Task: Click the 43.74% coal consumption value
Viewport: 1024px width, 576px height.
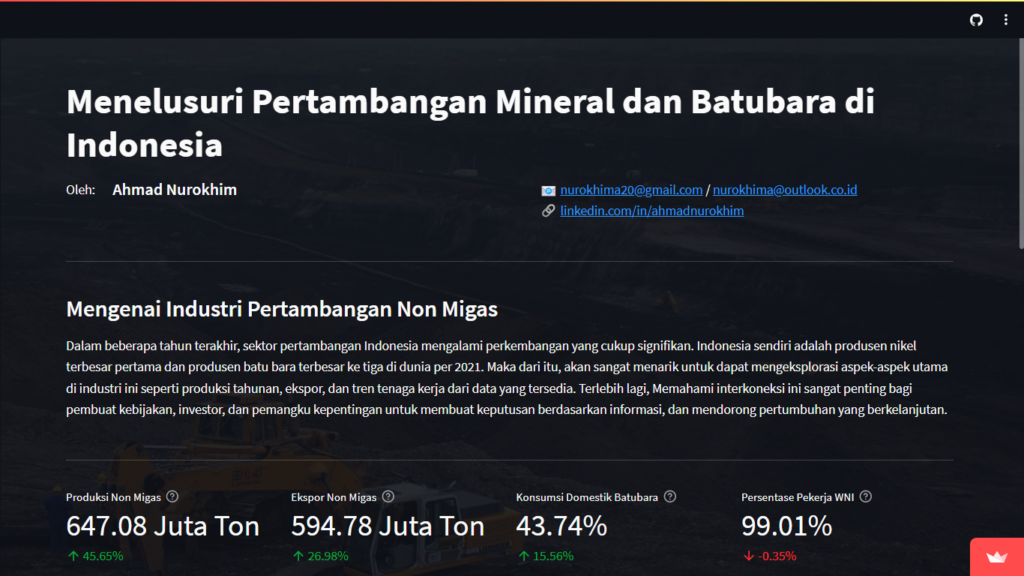Action: pos(561,526)
